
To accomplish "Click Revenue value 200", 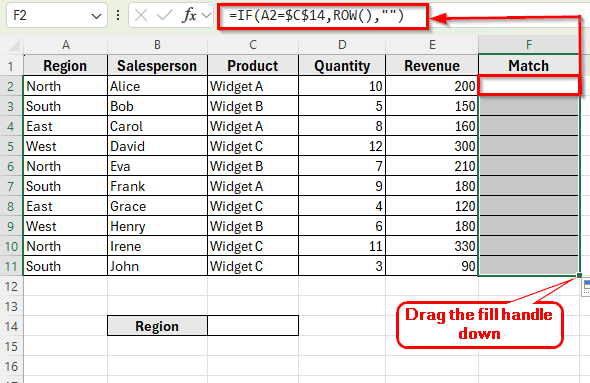I will [x=432, y=86].
